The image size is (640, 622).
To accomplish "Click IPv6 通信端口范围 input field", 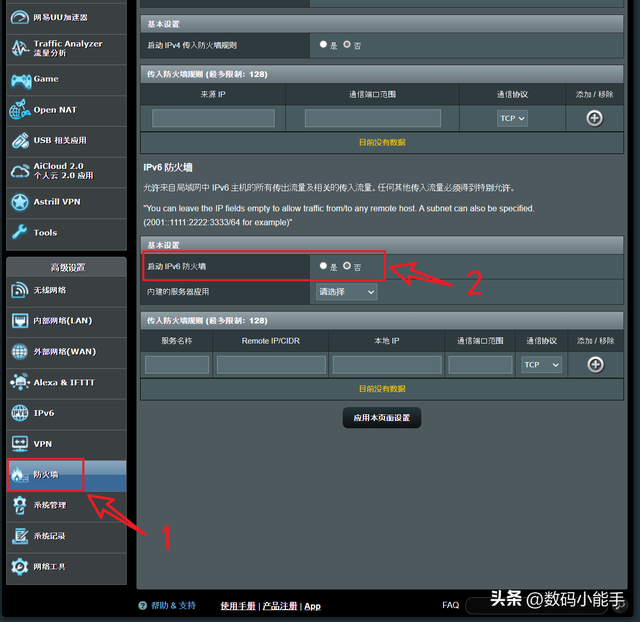I will [x=480, y=364].
